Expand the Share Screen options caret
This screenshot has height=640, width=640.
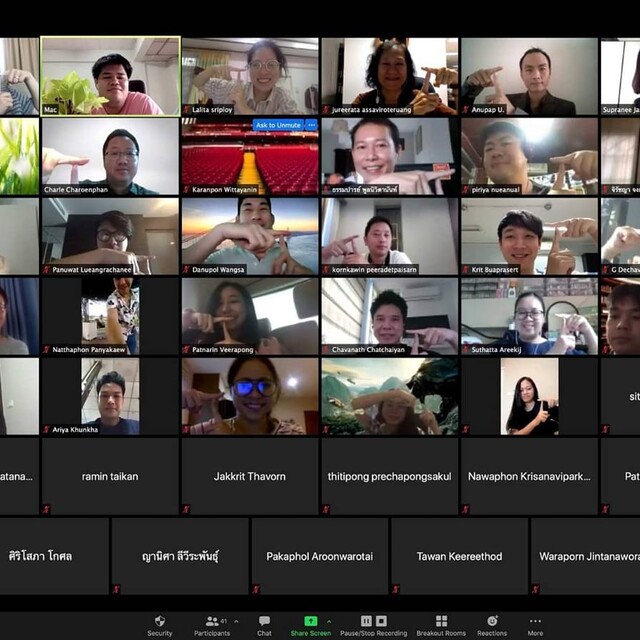click(329, 621)
